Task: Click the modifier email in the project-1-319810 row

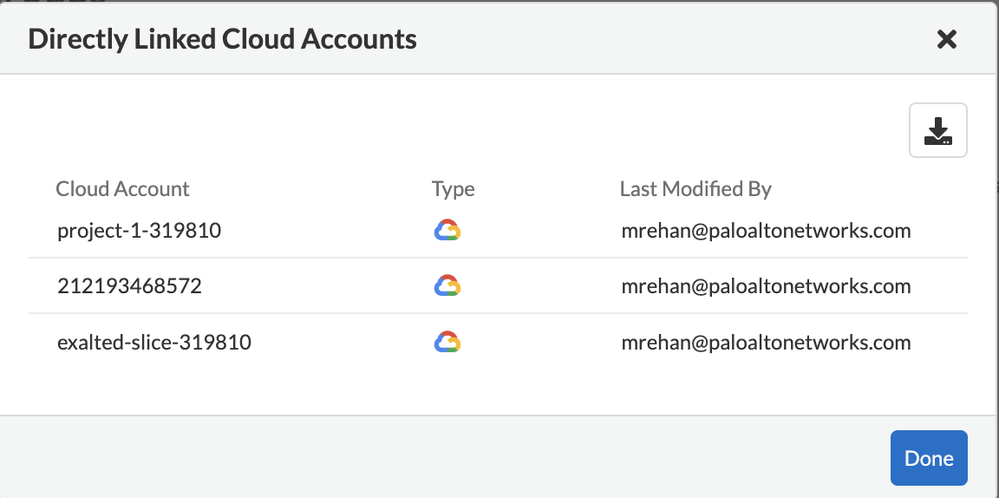Action: tap(765, 231)
